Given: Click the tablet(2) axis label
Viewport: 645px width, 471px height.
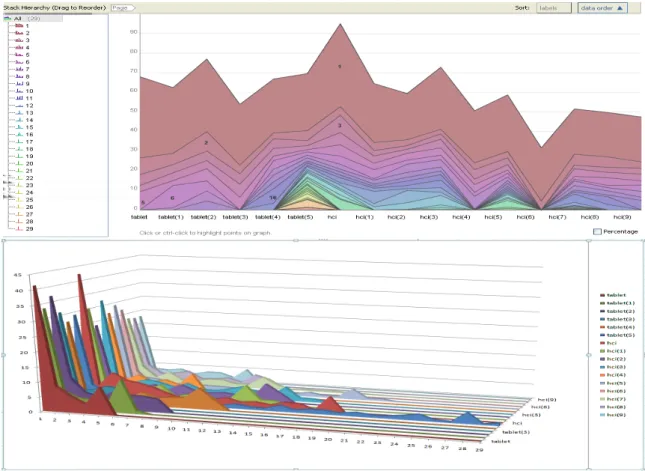Looking at the screenshot, I should point(203,217).
